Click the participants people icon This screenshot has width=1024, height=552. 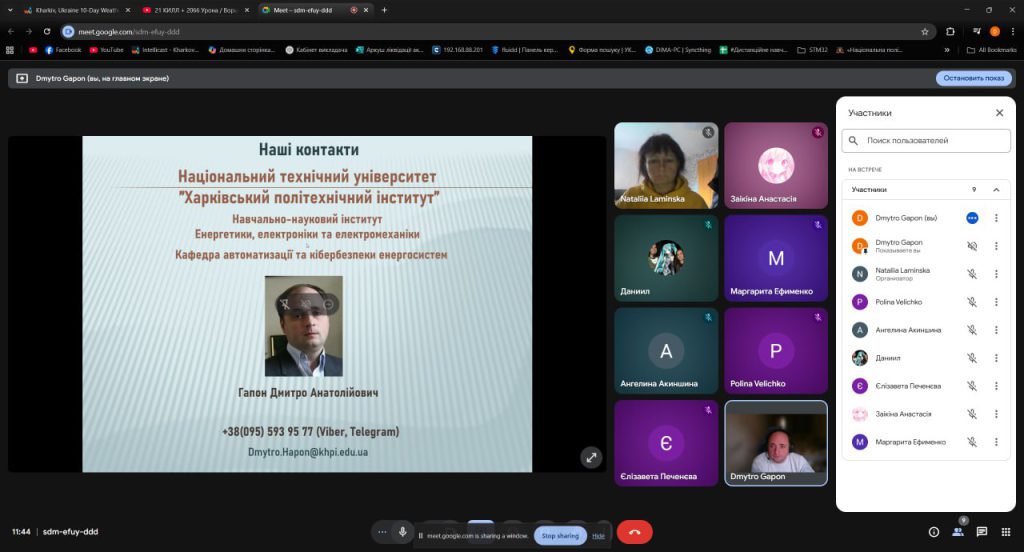[x=958, y=532]
